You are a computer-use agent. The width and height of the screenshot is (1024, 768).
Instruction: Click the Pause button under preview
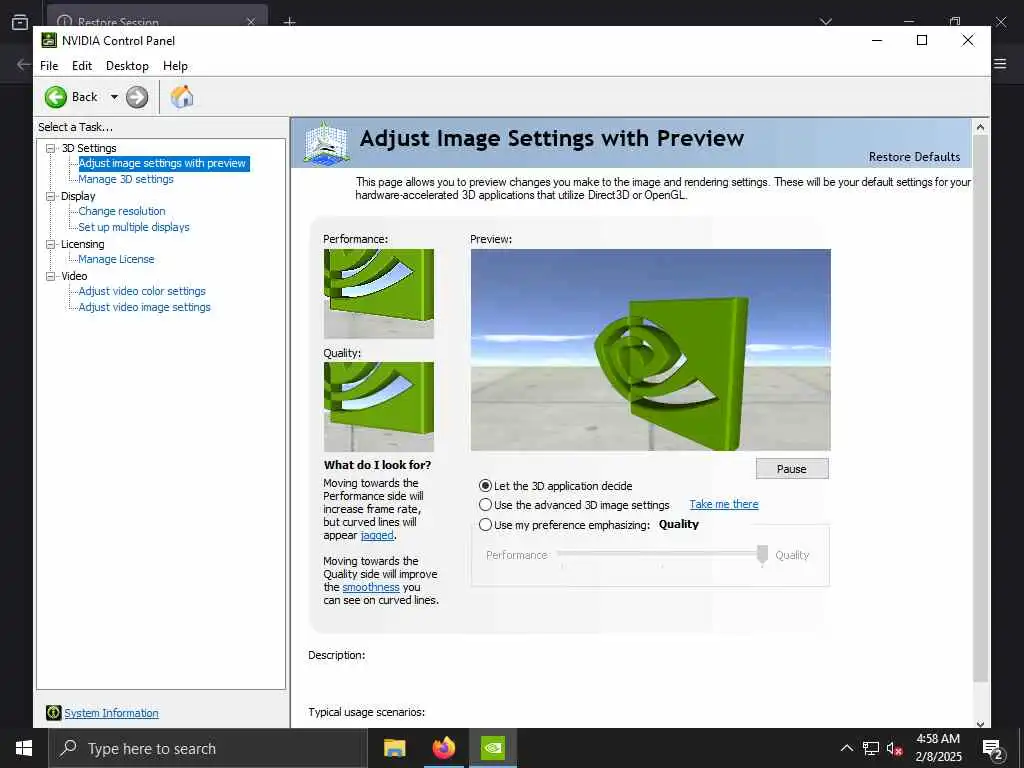pos(792,469)
